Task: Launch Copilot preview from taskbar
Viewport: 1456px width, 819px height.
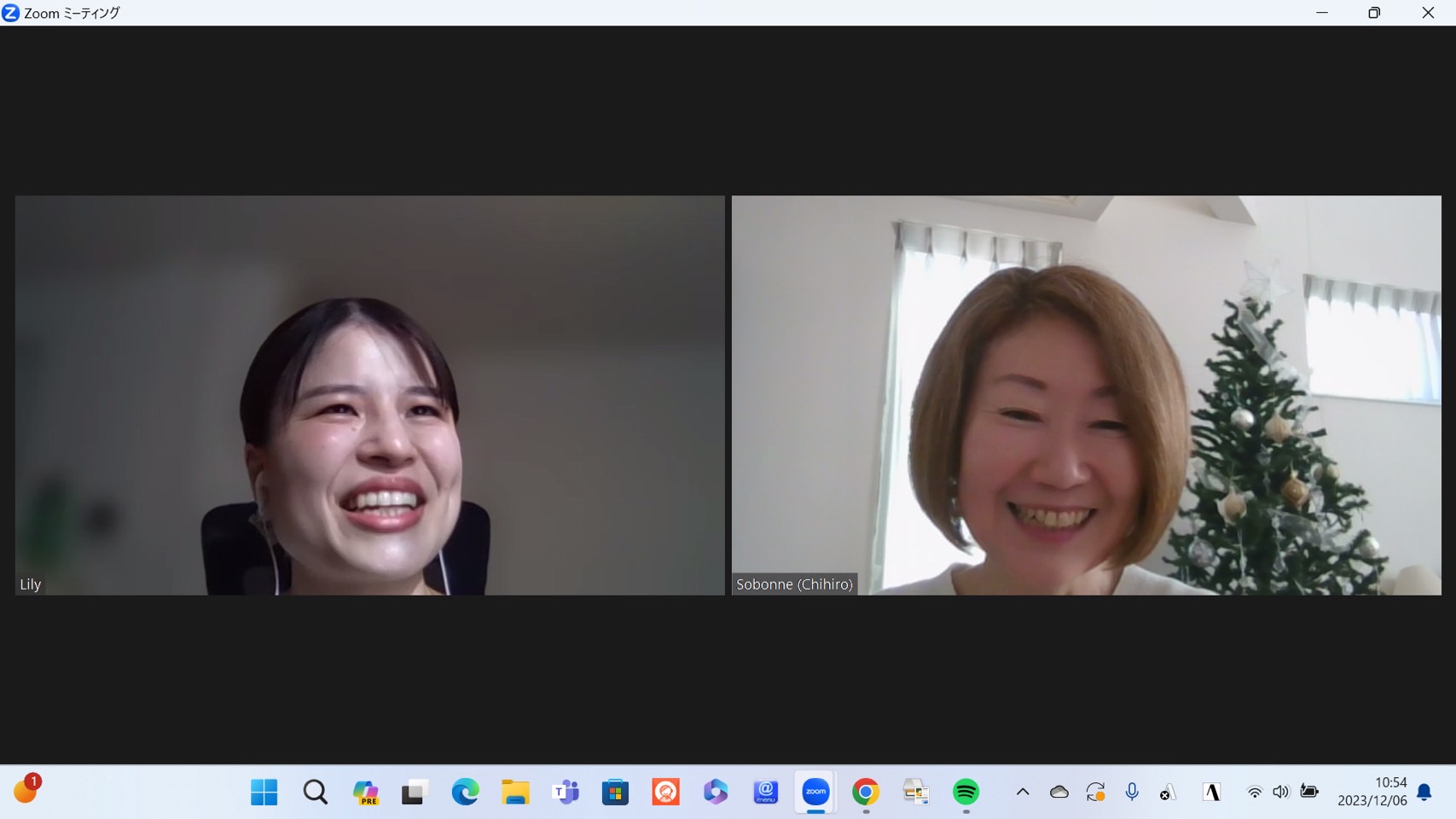Action: point(365,793)
